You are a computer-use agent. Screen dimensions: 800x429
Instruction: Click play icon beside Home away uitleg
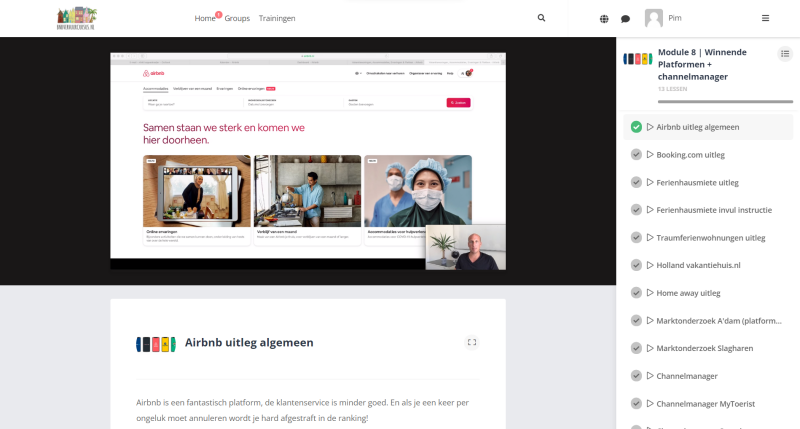click(x=650, y=293)
